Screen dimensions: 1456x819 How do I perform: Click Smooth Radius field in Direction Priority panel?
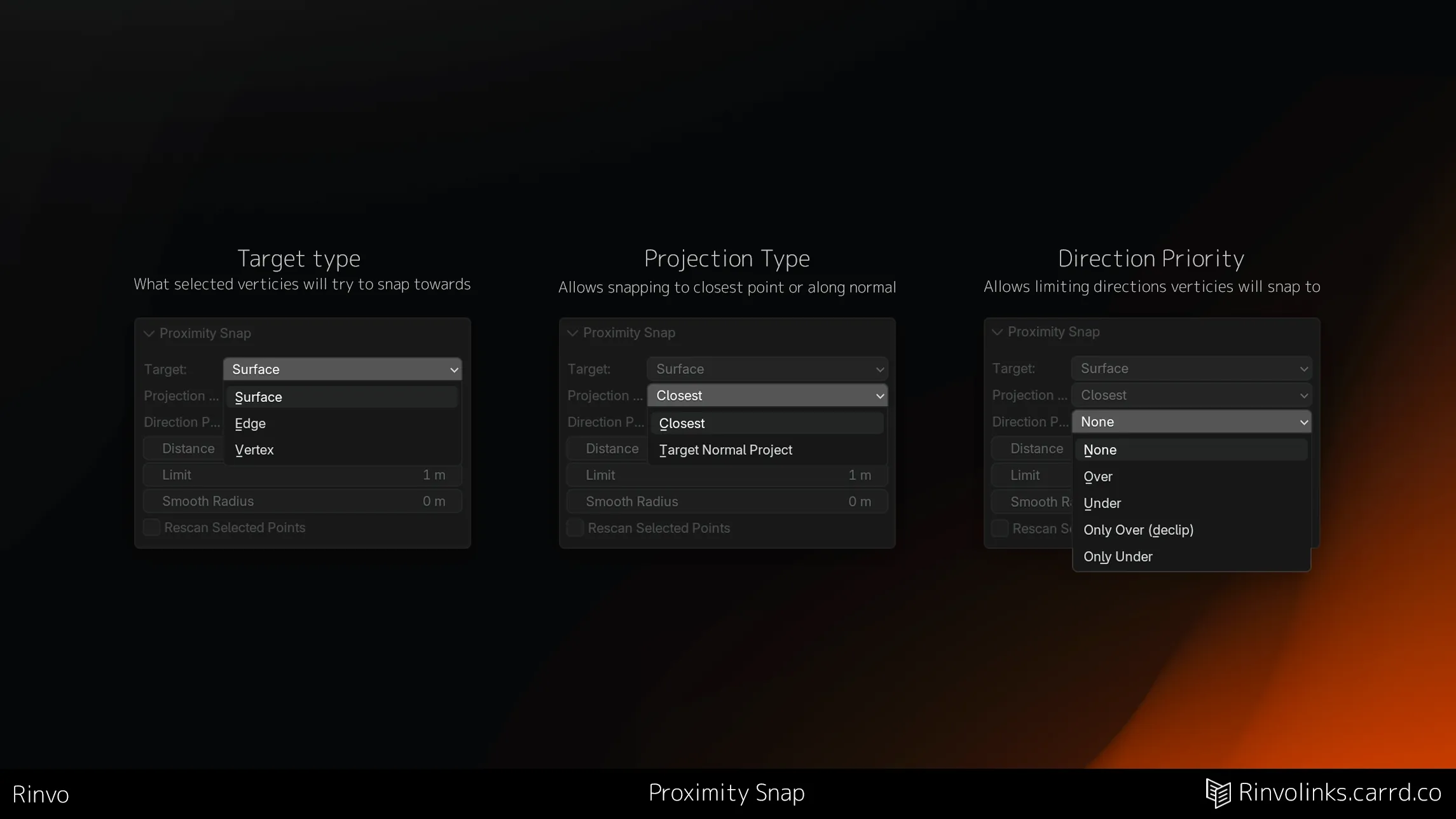click(1032, 502)
